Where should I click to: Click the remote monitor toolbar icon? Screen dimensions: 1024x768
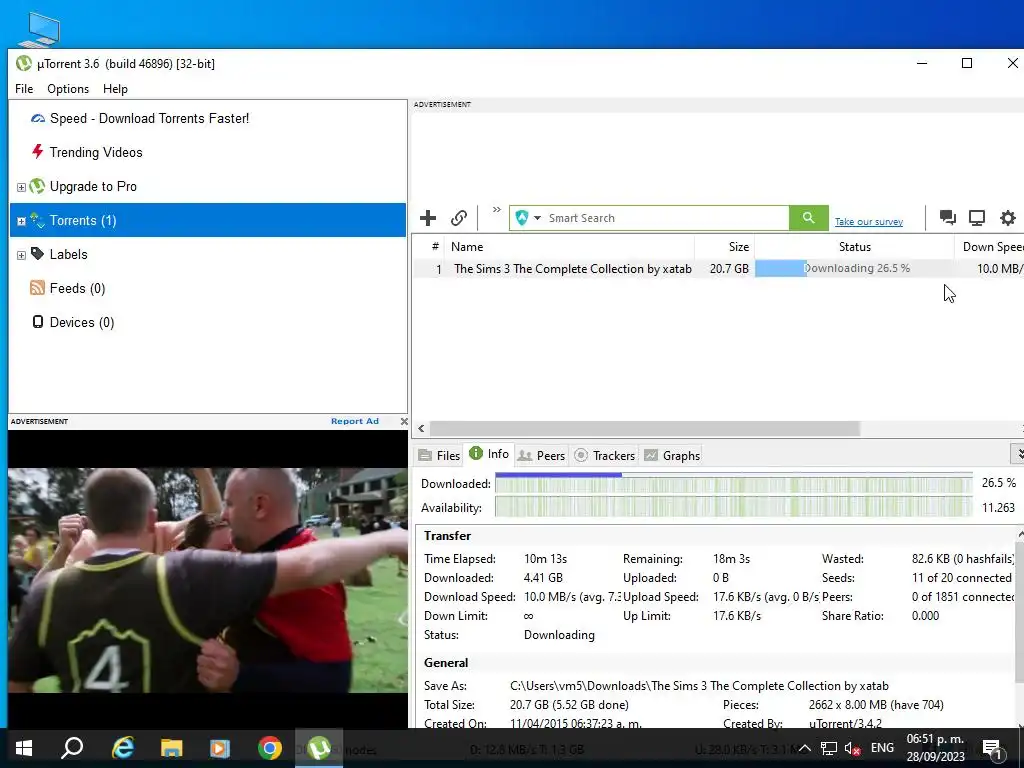977,217
